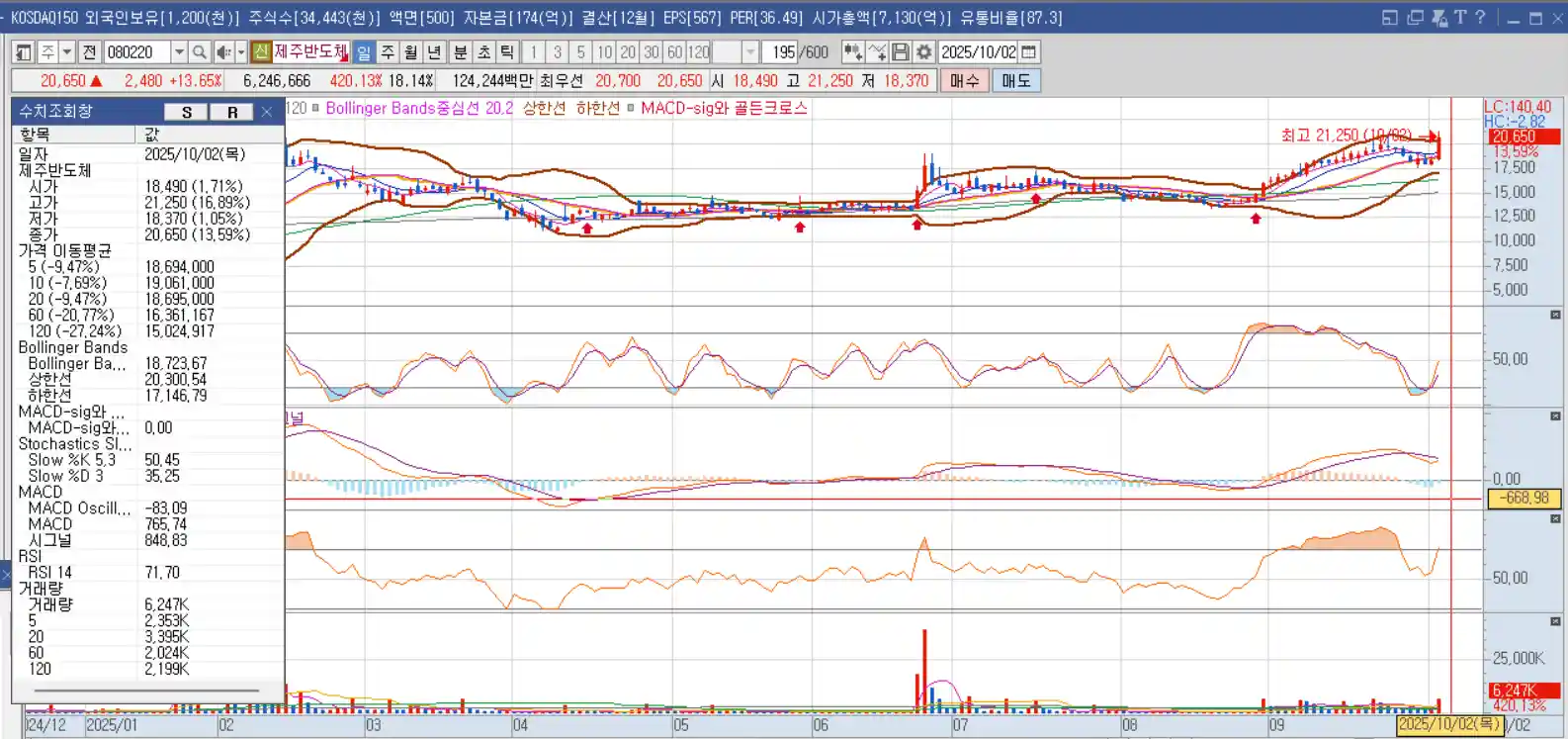Click the 매도 sell button
Screen dimensions: 1568x739
1016,80
